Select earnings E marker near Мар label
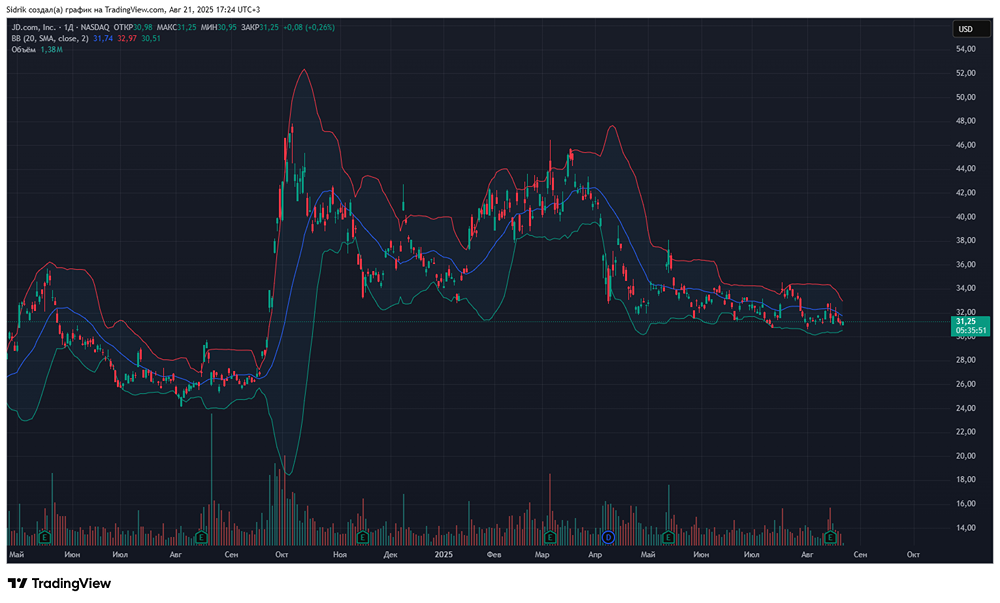Screen dimensions: 1000x603 click(551, 538)
